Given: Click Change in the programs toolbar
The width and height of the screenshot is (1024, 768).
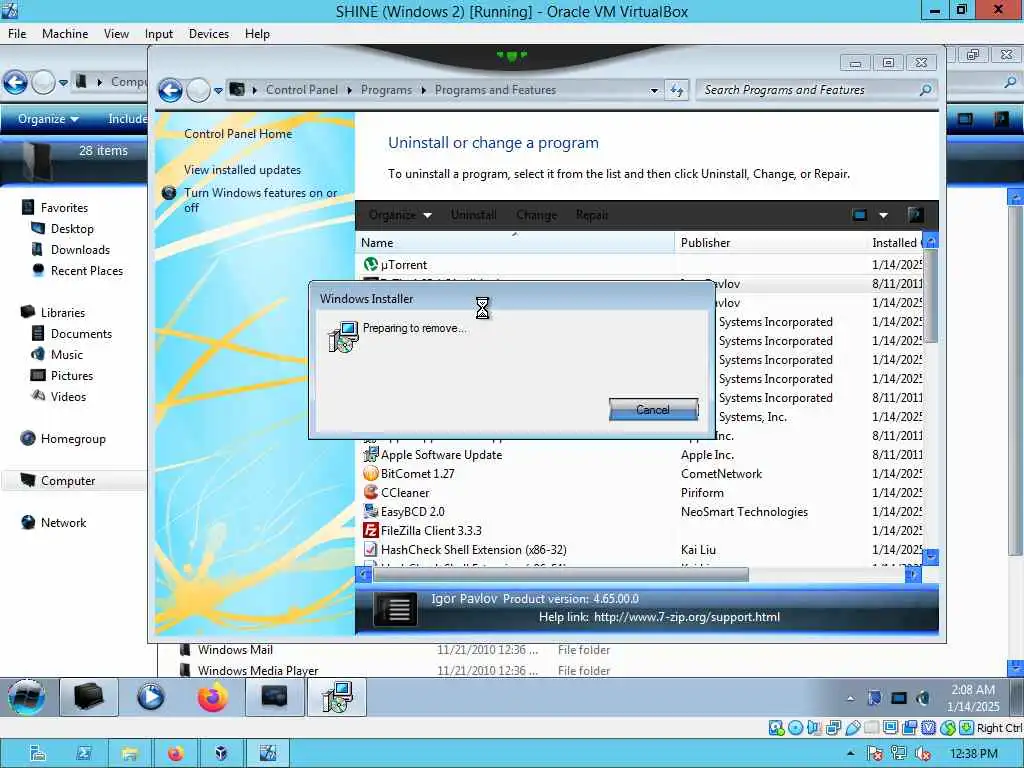Looking at the screenshot, I should (x=536, y=215).
